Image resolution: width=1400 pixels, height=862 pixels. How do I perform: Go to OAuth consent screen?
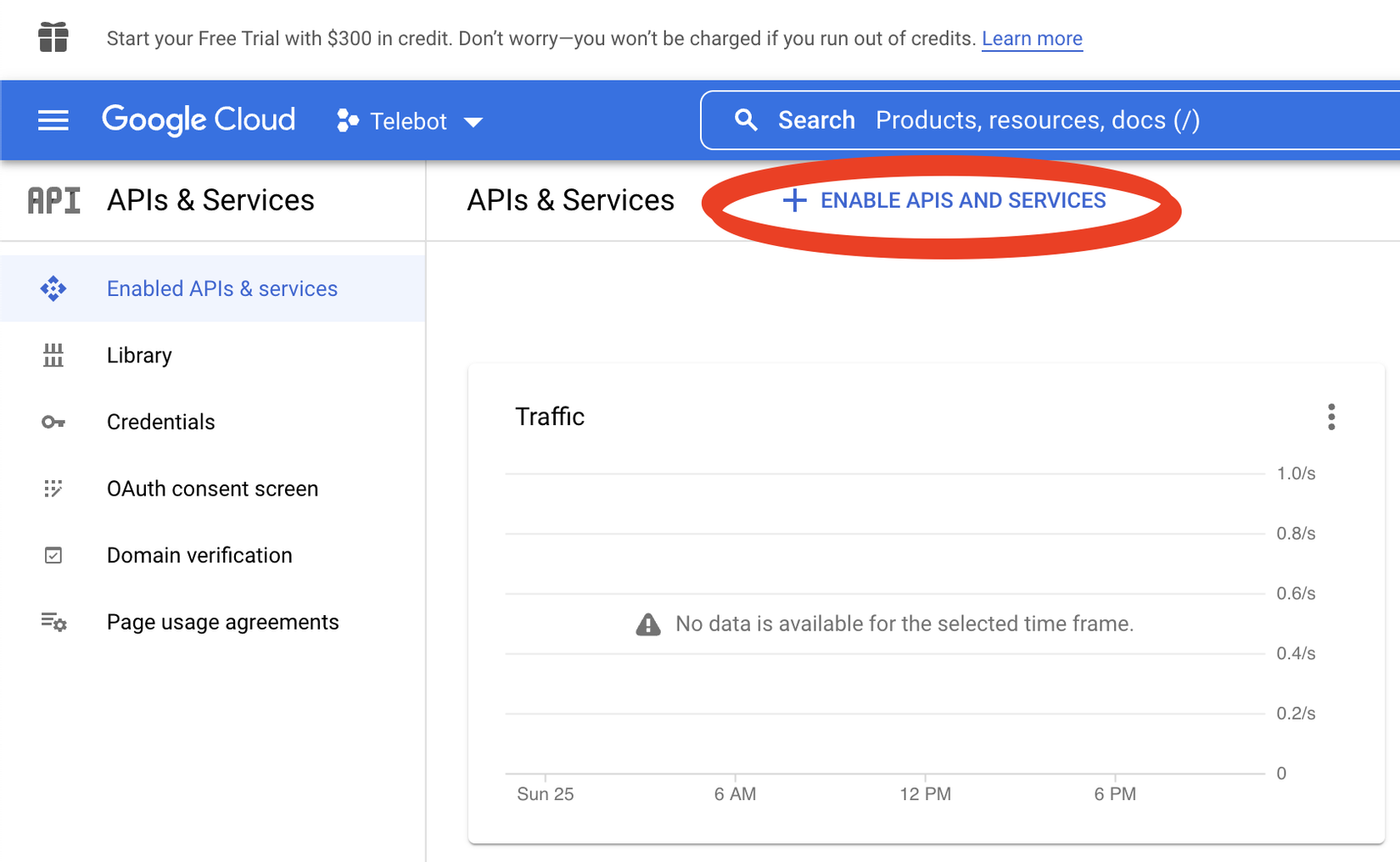tap(213, 489)
